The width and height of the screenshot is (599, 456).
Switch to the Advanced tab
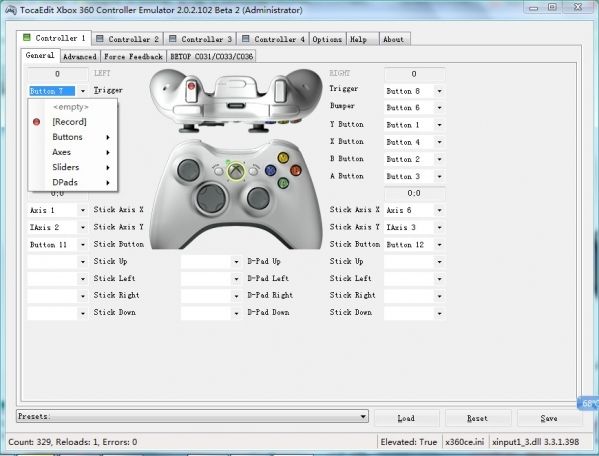coord(80,57)
